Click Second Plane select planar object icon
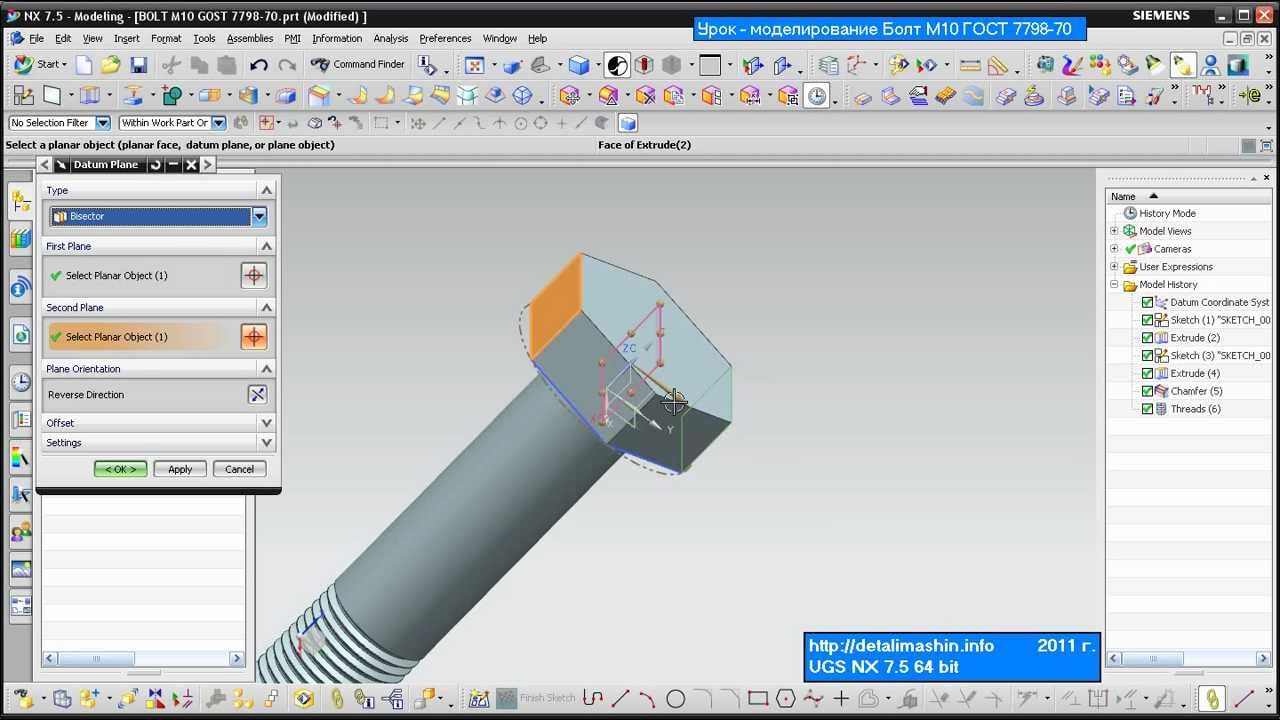Screen dimensions: 1280x720 [x=254, y=337]
